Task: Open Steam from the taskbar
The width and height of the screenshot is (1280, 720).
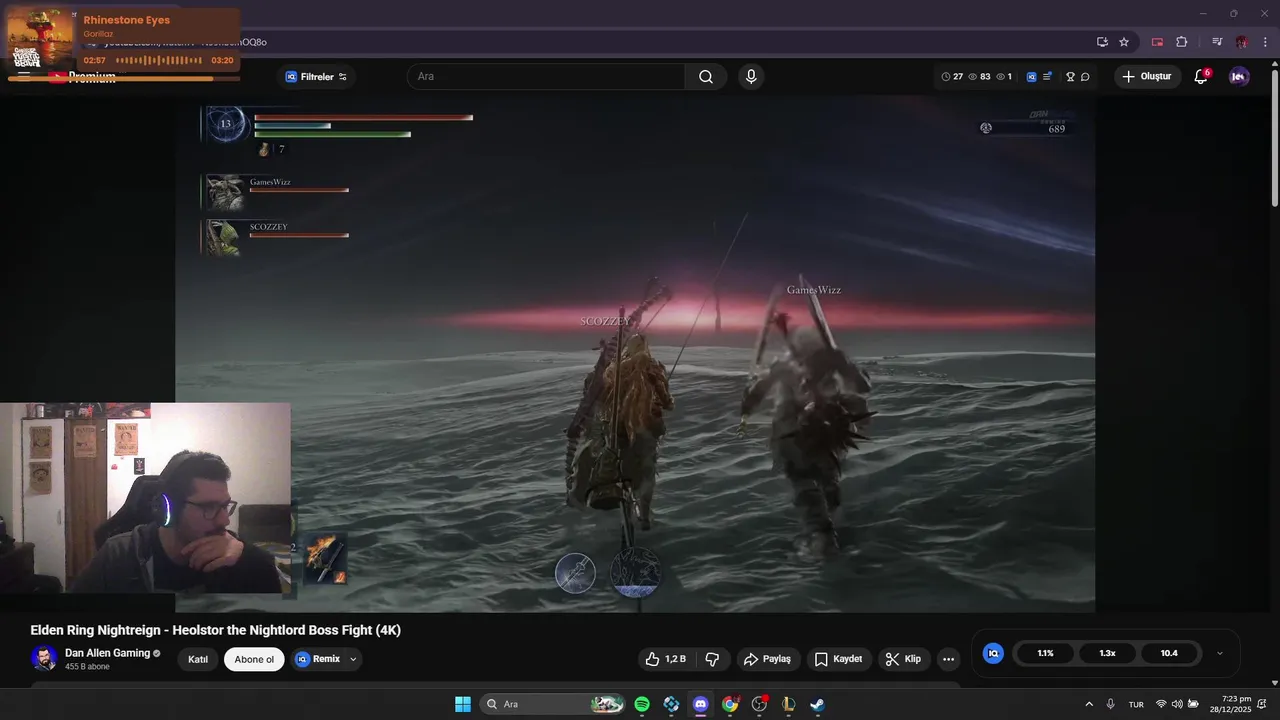Action: point(817,704)
